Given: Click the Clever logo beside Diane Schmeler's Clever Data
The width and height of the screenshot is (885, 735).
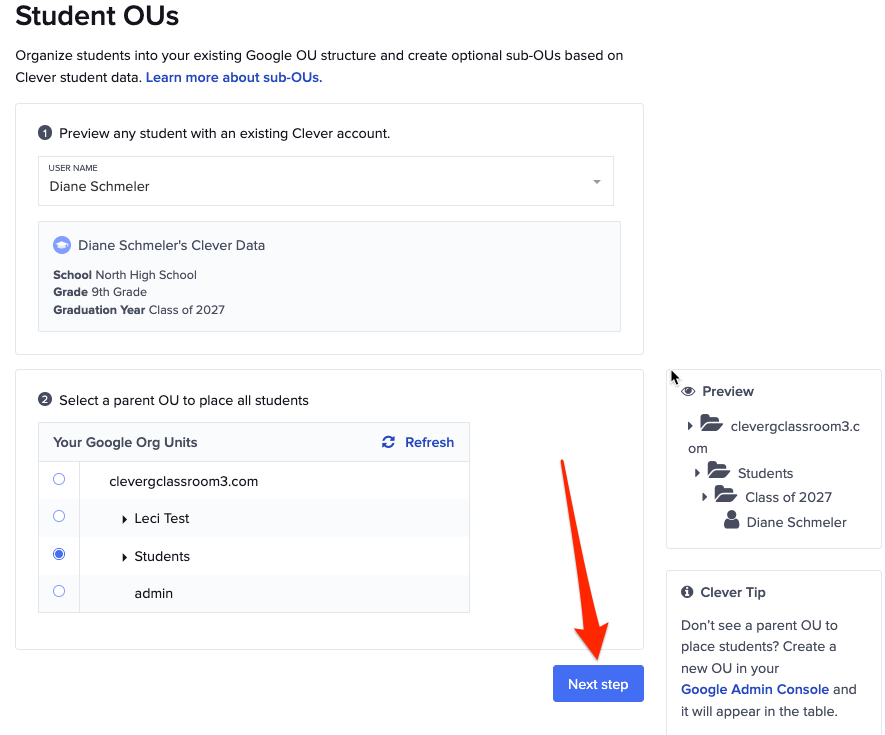Looking at the screenshot, I should 62,244.
